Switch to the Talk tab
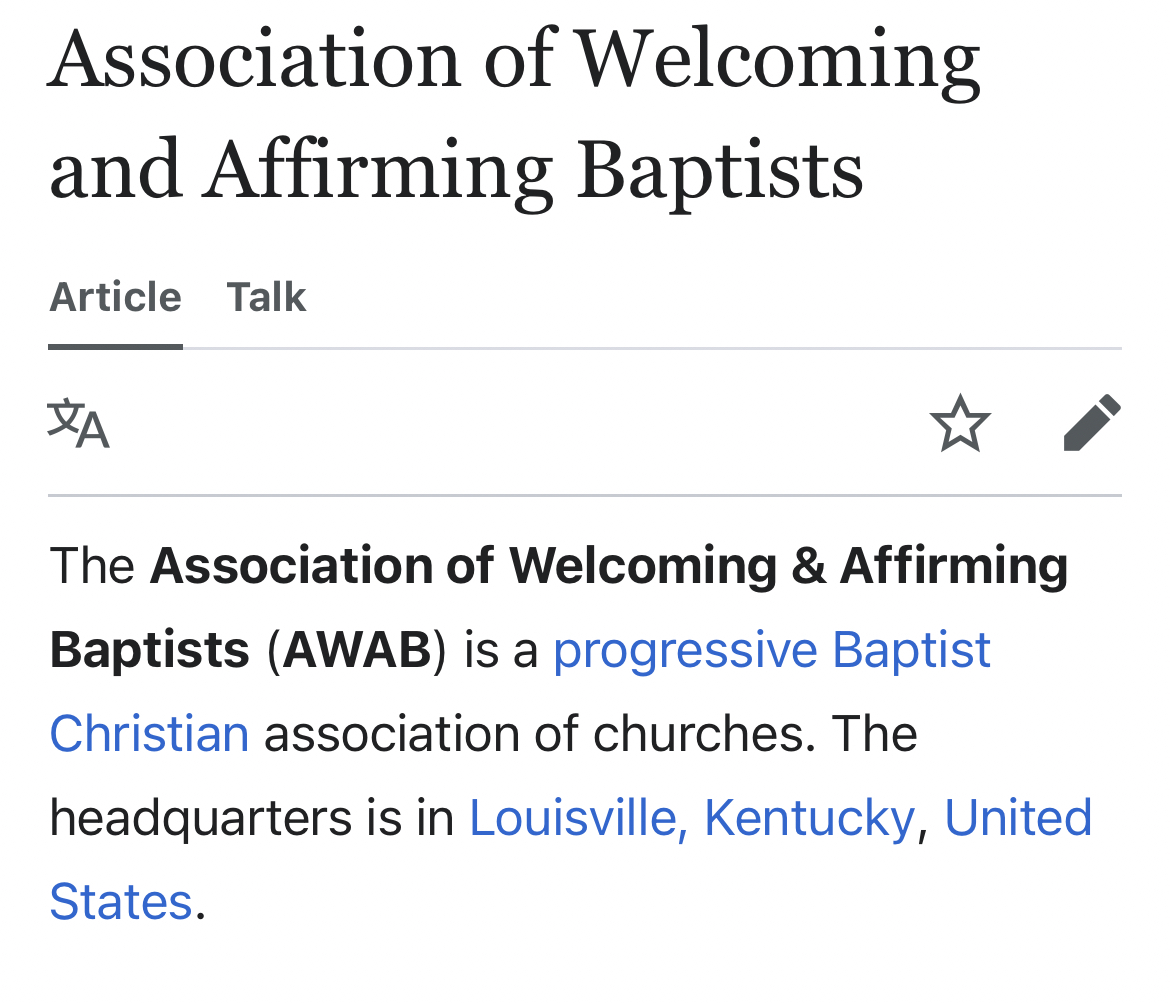1170x1003 pixels. pos(266,298)
